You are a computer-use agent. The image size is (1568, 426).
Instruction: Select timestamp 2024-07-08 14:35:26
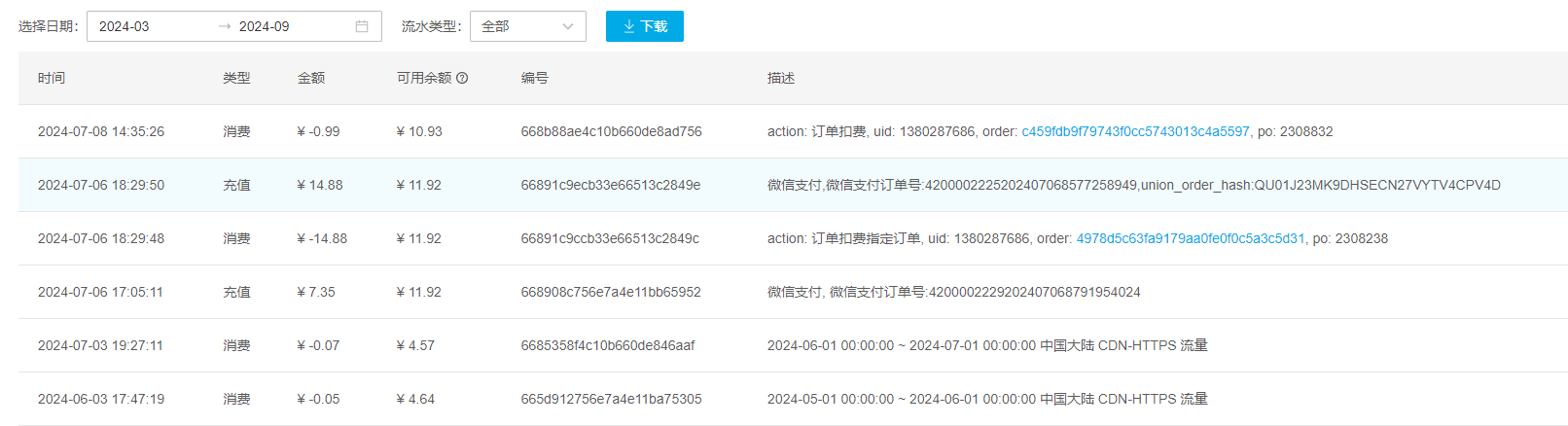pyautogui.click(x=101, y=131)
